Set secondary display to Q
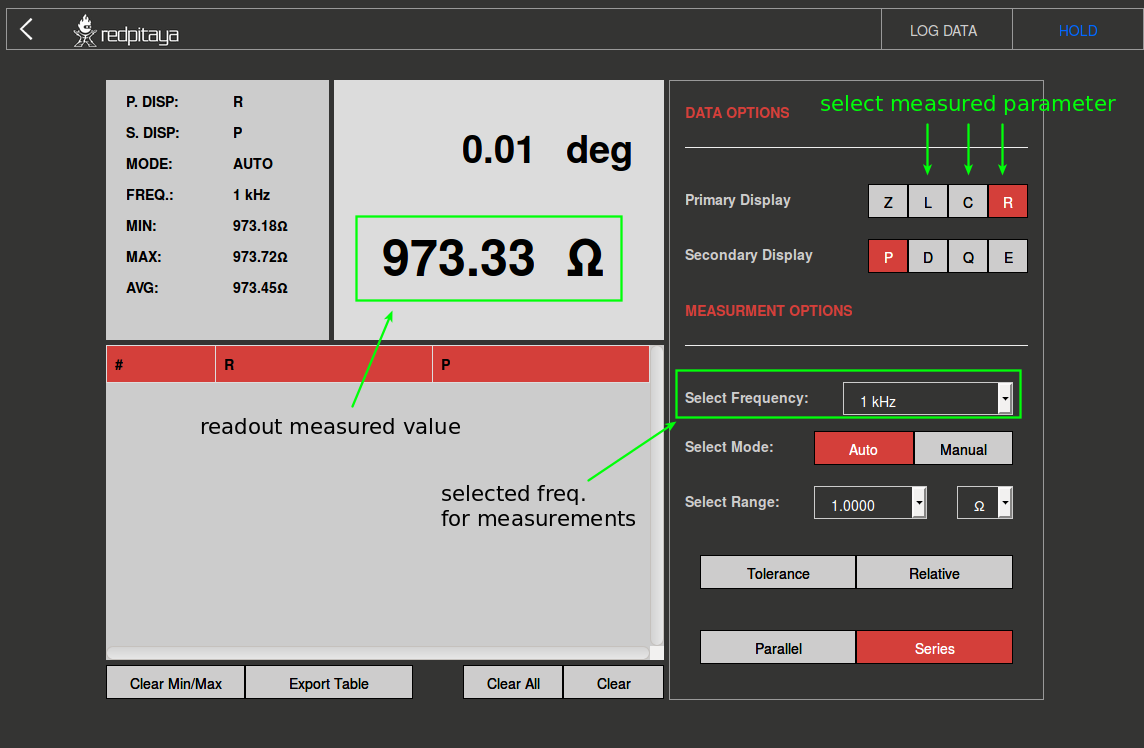 (x=968, y=256)
